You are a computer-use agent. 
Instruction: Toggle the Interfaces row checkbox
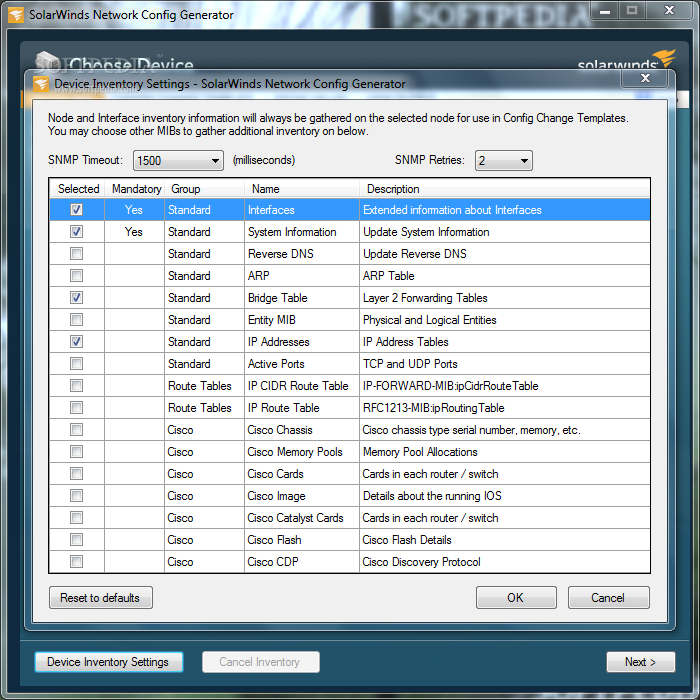pyautogui.click(x=76, y=210)
